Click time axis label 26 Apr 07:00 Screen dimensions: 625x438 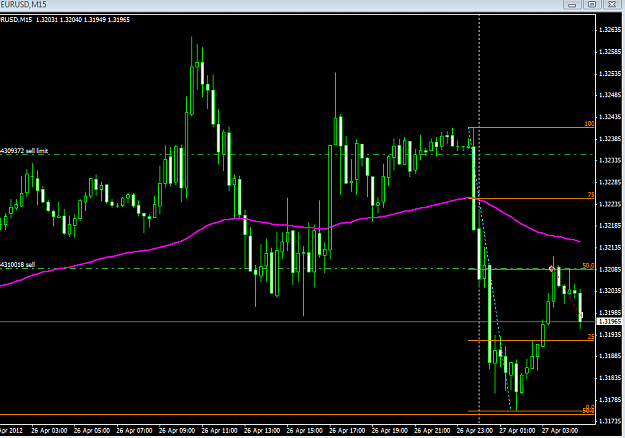tap(134, 431)
